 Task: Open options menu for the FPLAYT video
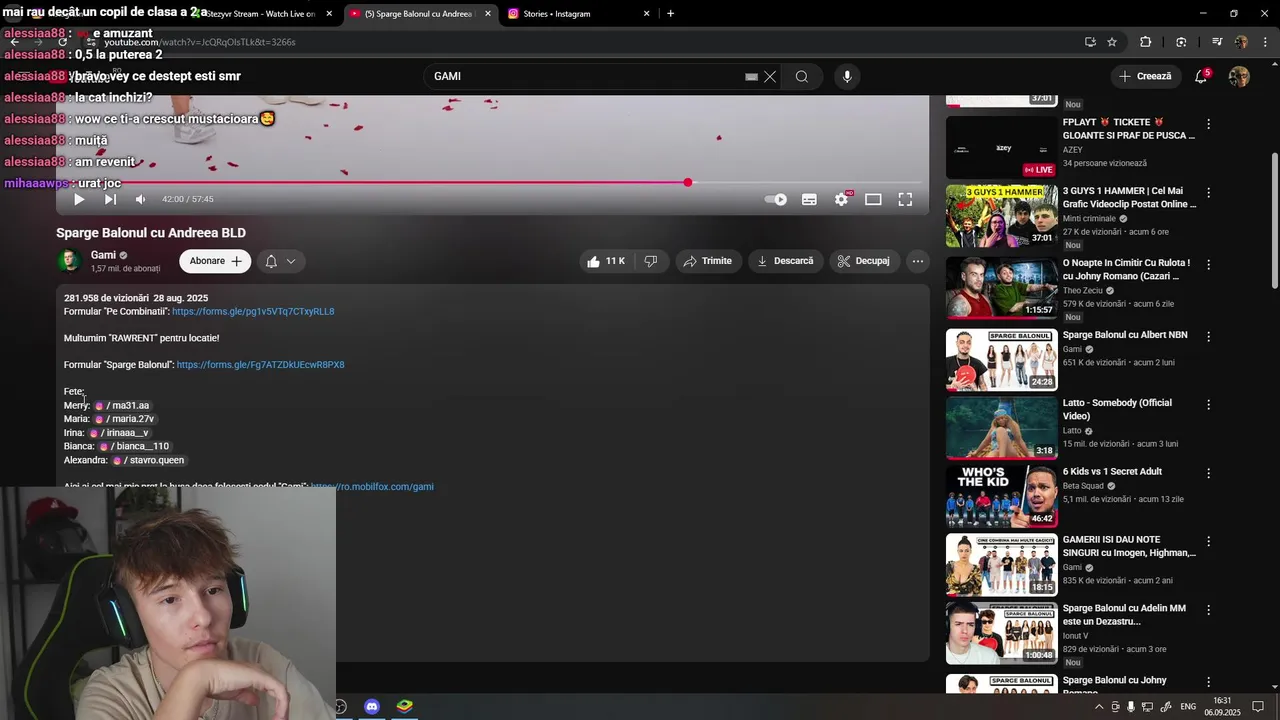pyautogui.click(x=1208, y=124)
